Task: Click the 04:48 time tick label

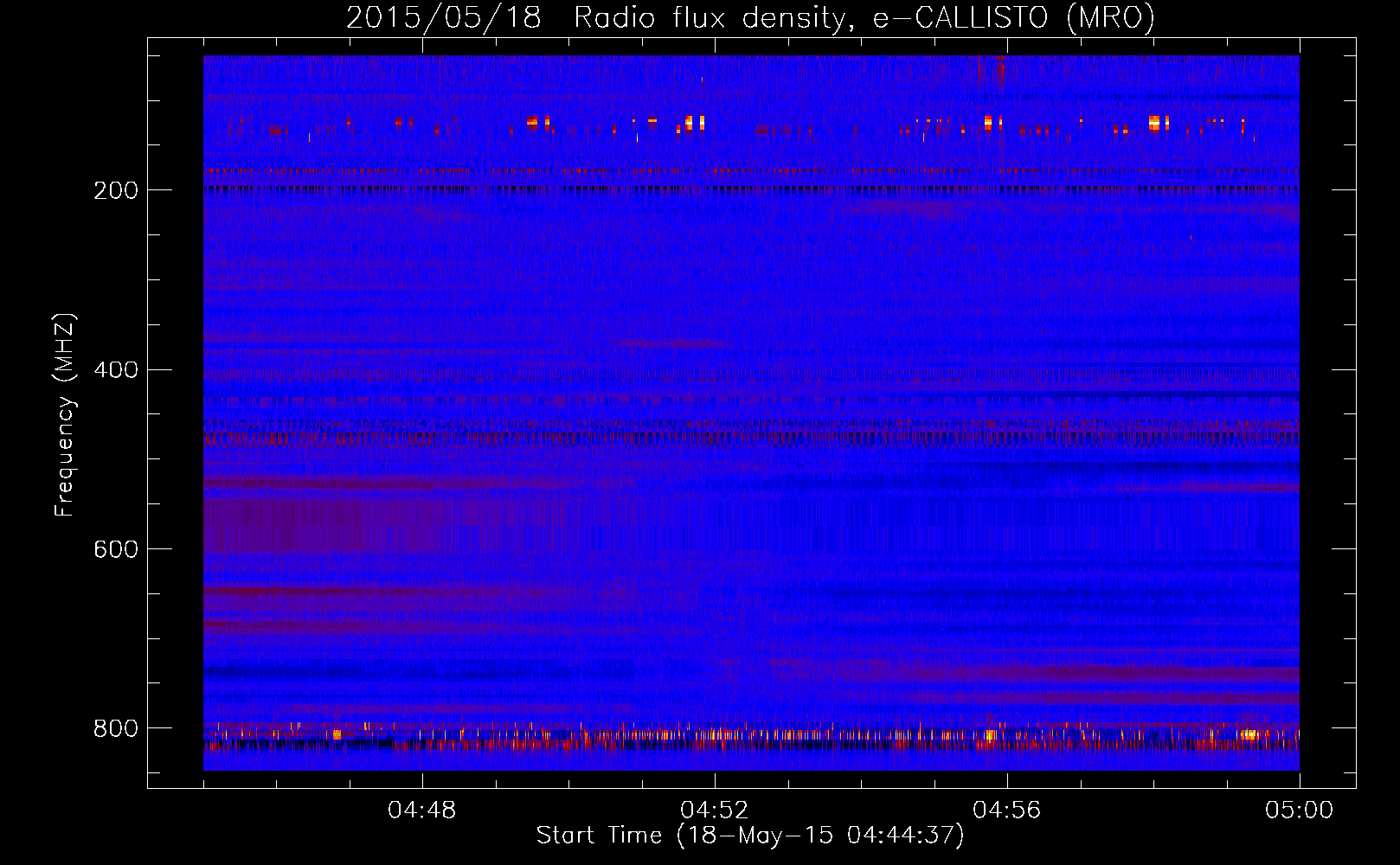Action: (422, 811)
